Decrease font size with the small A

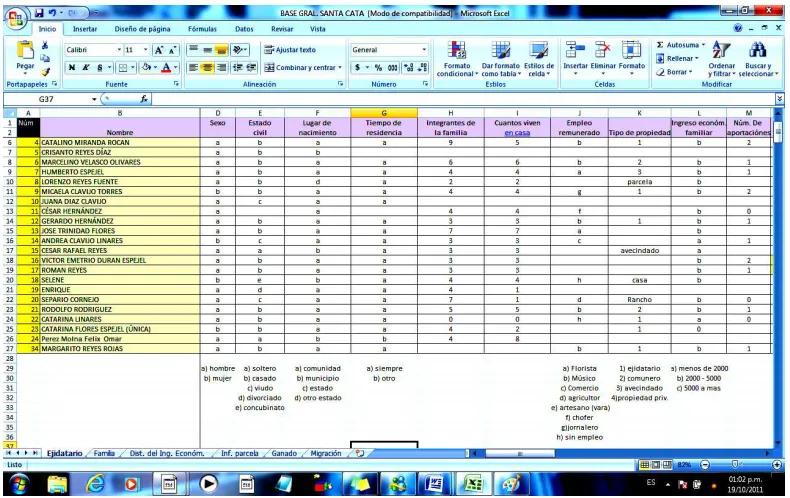pyautogui.click(x=172, y=50)
